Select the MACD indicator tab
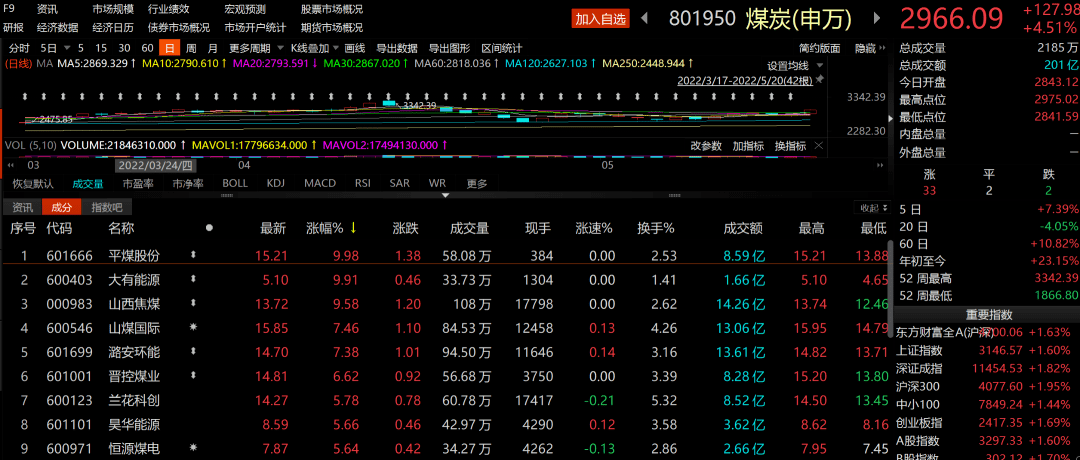Viewport: 1080px width, 460px height. (x=320, y=183)
